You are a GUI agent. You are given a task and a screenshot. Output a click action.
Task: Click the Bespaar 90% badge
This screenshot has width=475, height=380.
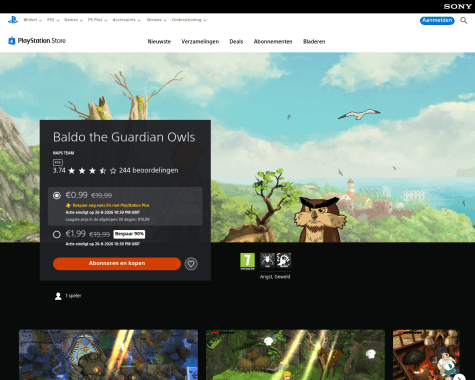(129, 234)
